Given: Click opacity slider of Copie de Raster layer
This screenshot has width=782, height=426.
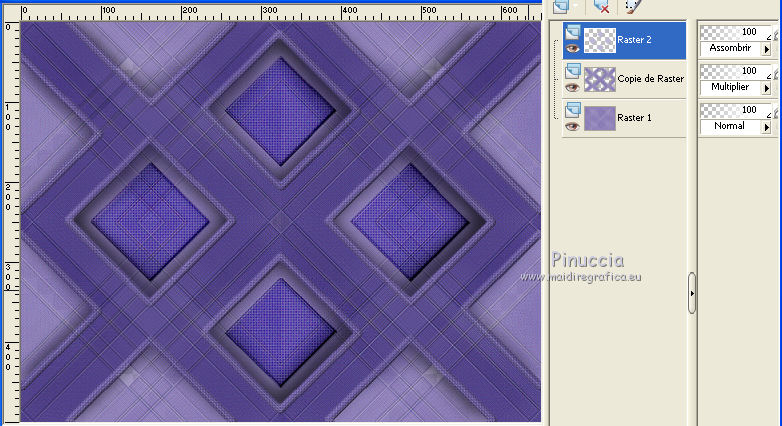Looking at the screenshot, I should point(736,71).
